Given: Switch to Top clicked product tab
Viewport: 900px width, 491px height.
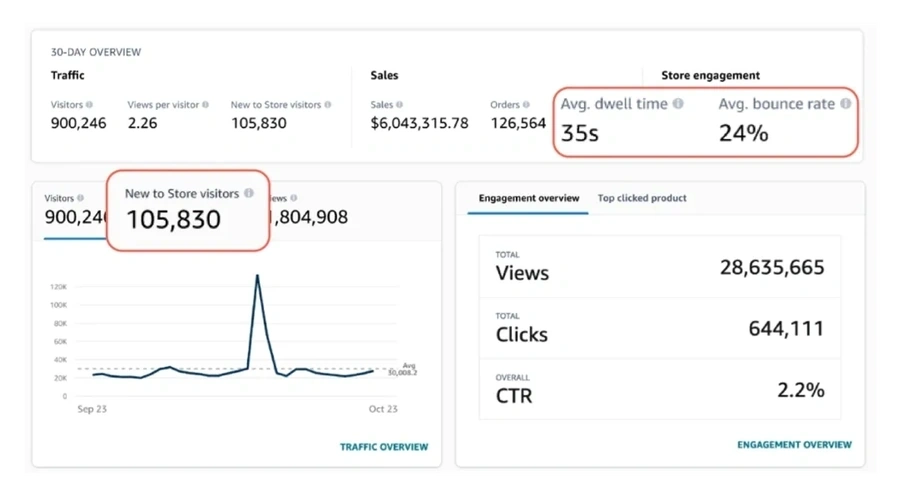Looking at the screenshot, I should pyautogui.click(x=642, y=198).
